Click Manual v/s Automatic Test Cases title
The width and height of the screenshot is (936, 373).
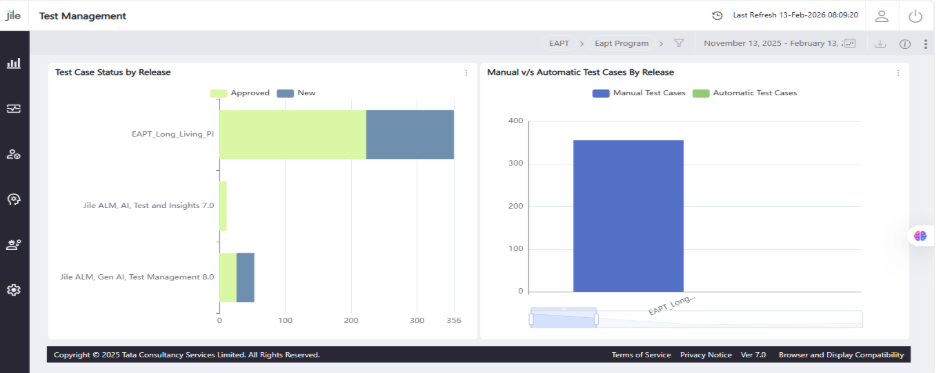[580, 72]
